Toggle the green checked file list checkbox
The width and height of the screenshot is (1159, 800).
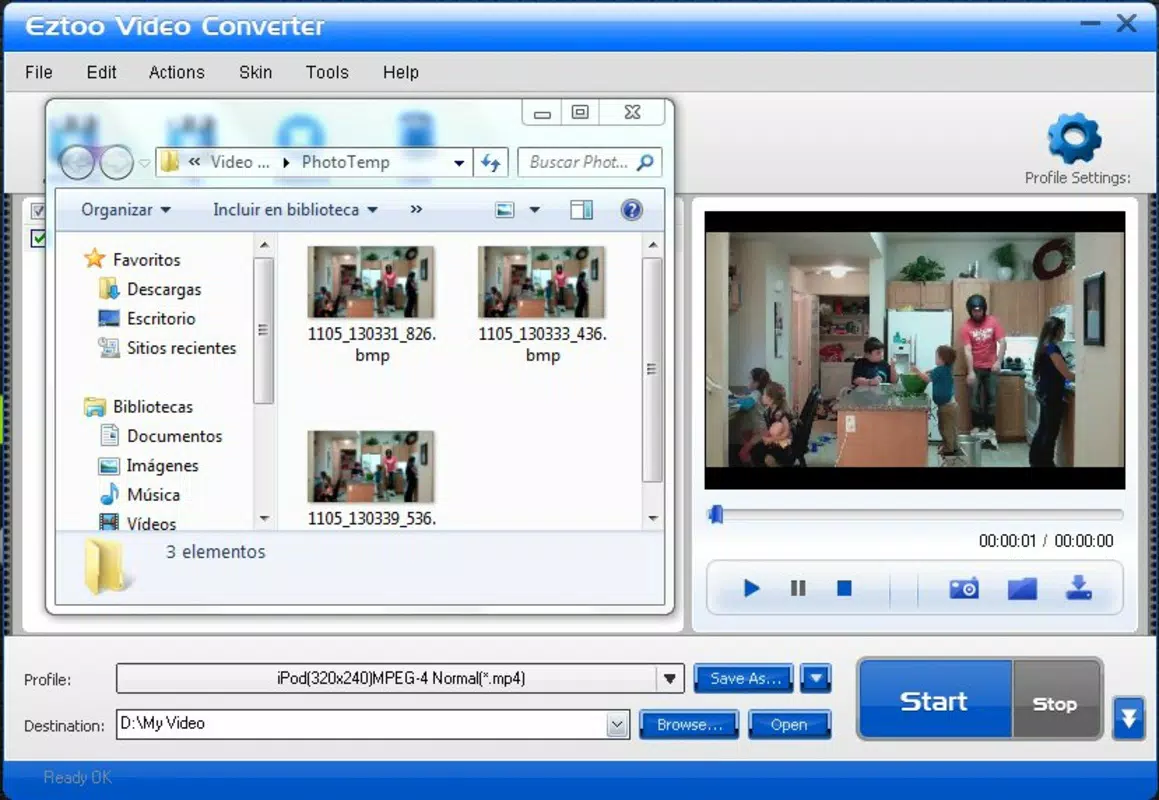click(x=38, y=238)
